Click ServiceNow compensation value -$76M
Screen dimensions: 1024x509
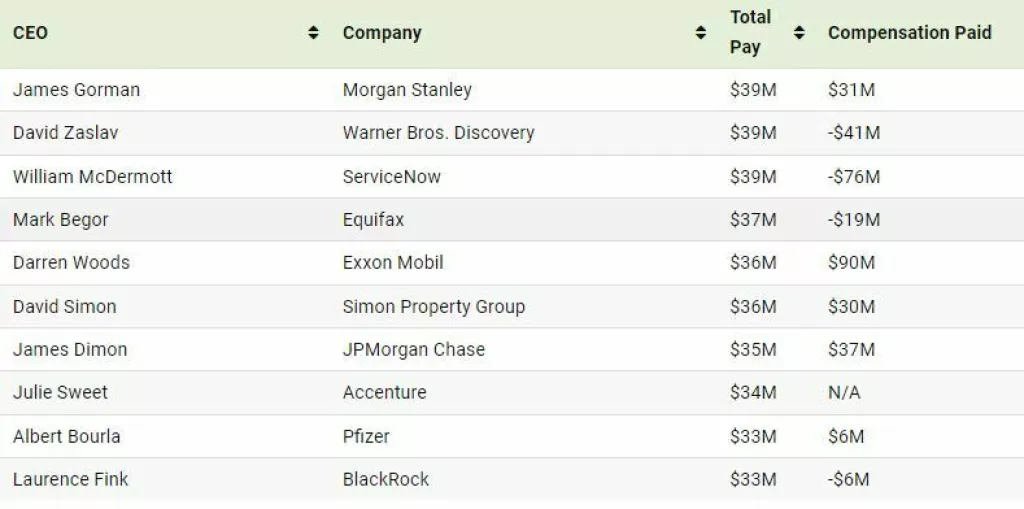coord(854,177)
